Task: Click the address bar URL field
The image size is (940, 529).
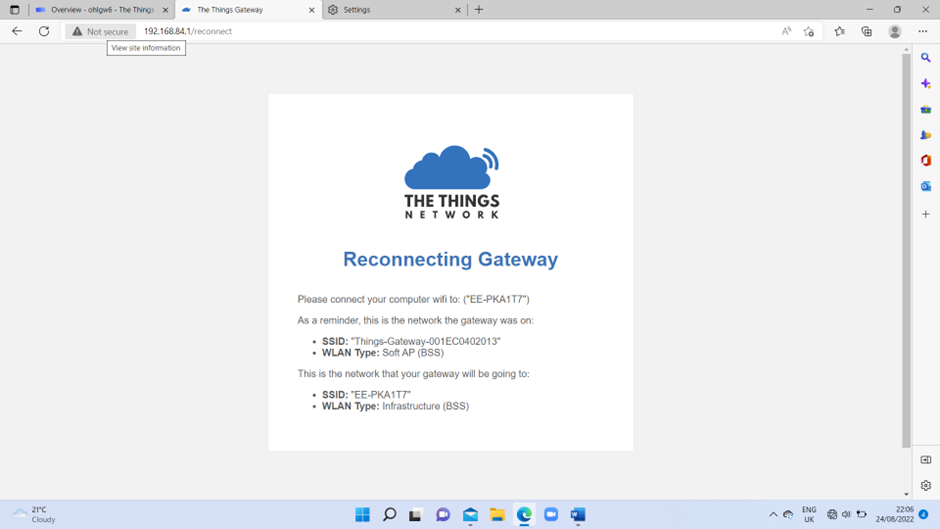Action: point(450,32)
